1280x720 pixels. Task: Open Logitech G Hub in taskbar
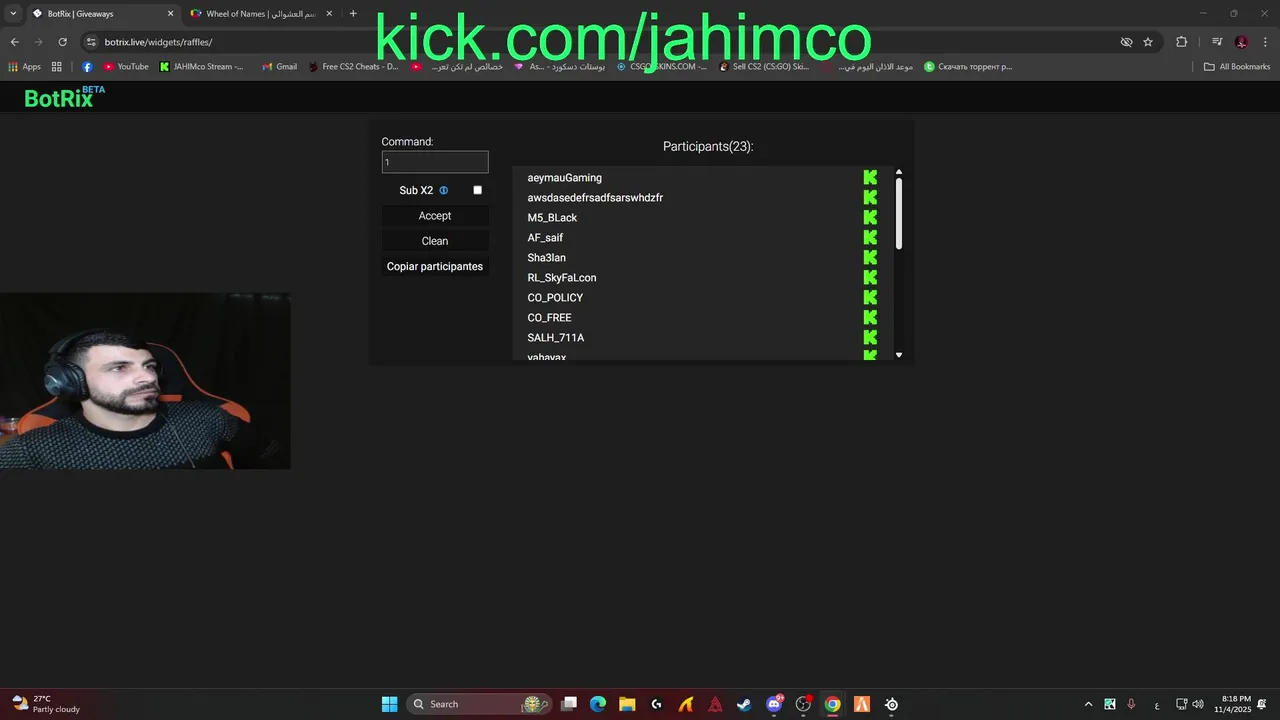pos(657,704)
